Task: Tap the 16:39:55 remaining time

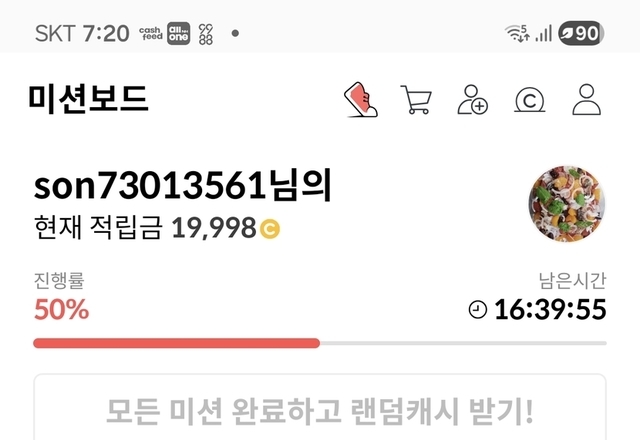Action: click(x=550, y=309)
